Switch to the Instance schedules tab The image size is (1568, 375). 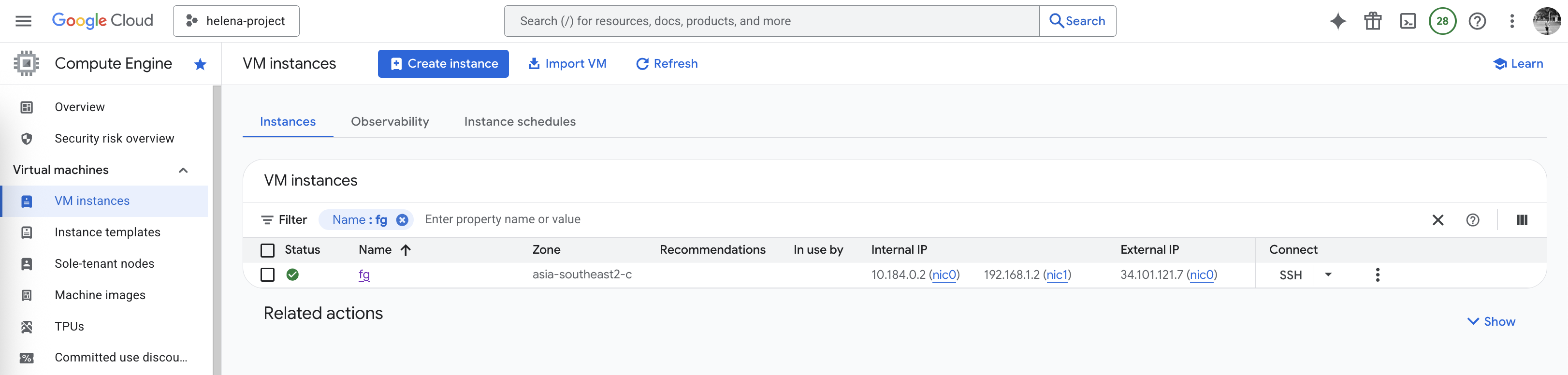tap(519, 122)
